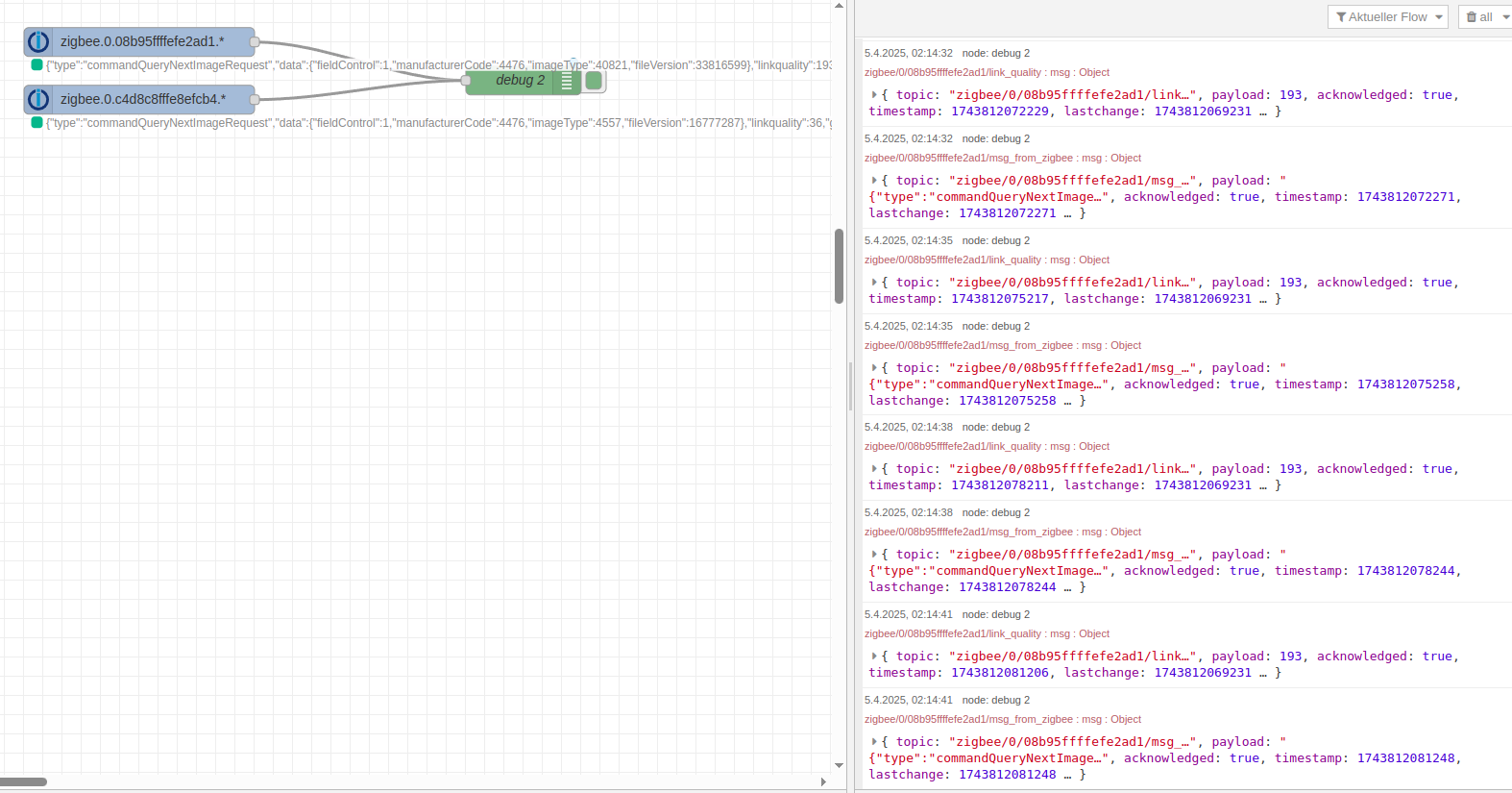The image size is (1512, 793).
Task: Open the Aktueller Flow filter dropdown
Action: pyautogui.click(x=1387, y=17)
